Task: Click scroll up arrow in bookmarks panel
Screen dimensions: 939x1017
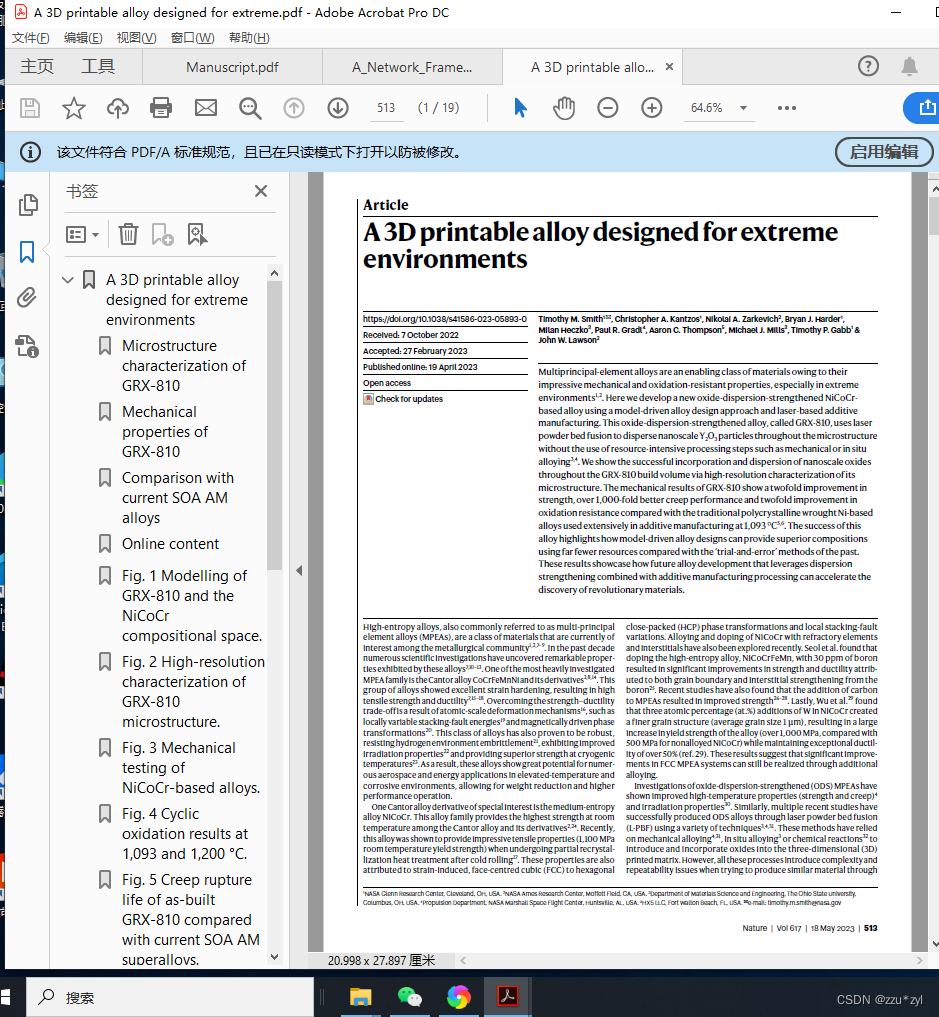Action: pos(274,273)
